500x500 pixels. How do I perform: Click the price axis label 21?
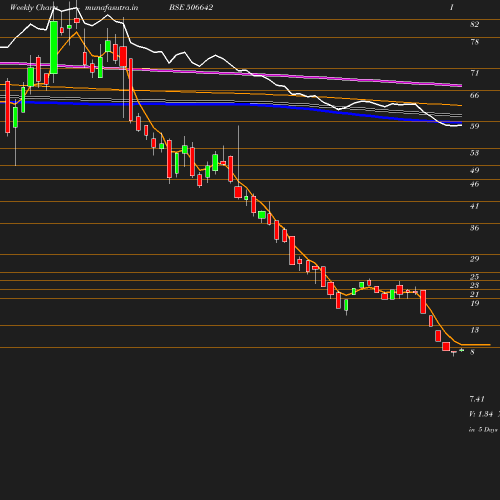click(474, 294)
